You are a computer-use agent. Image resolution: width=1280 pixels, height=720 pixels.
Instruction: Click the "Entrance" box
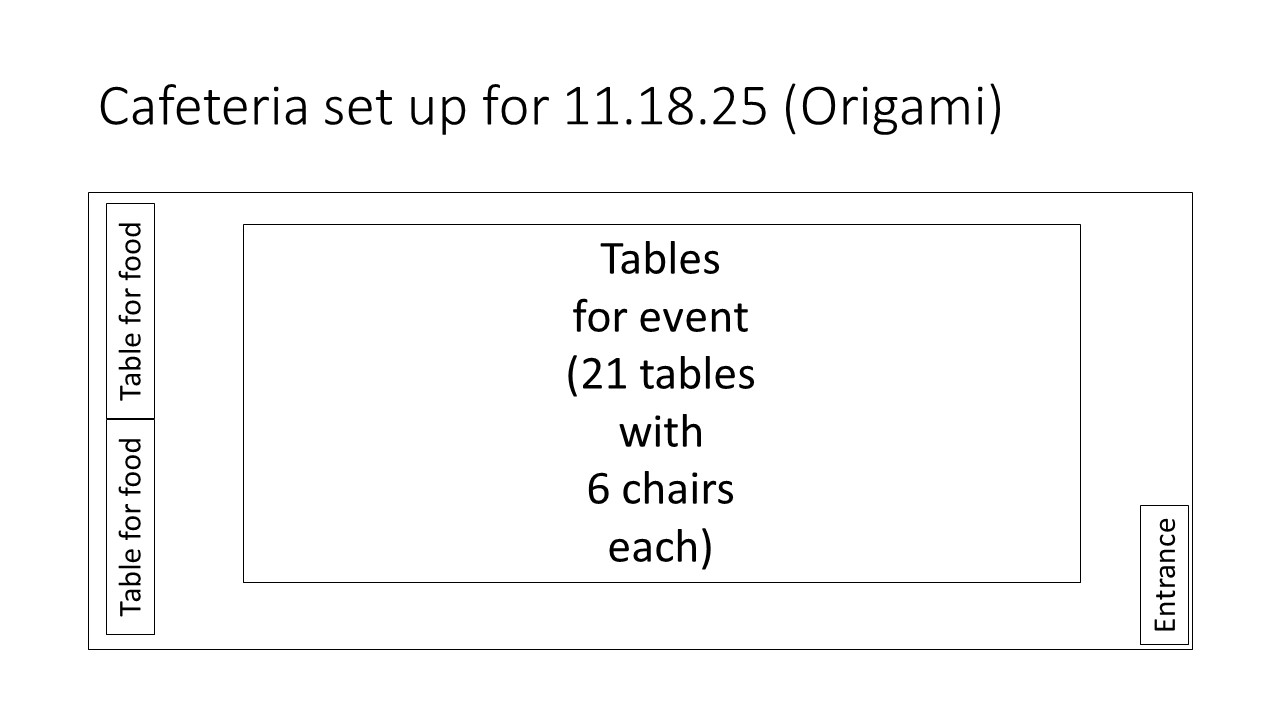click(x=1165, y=575)
